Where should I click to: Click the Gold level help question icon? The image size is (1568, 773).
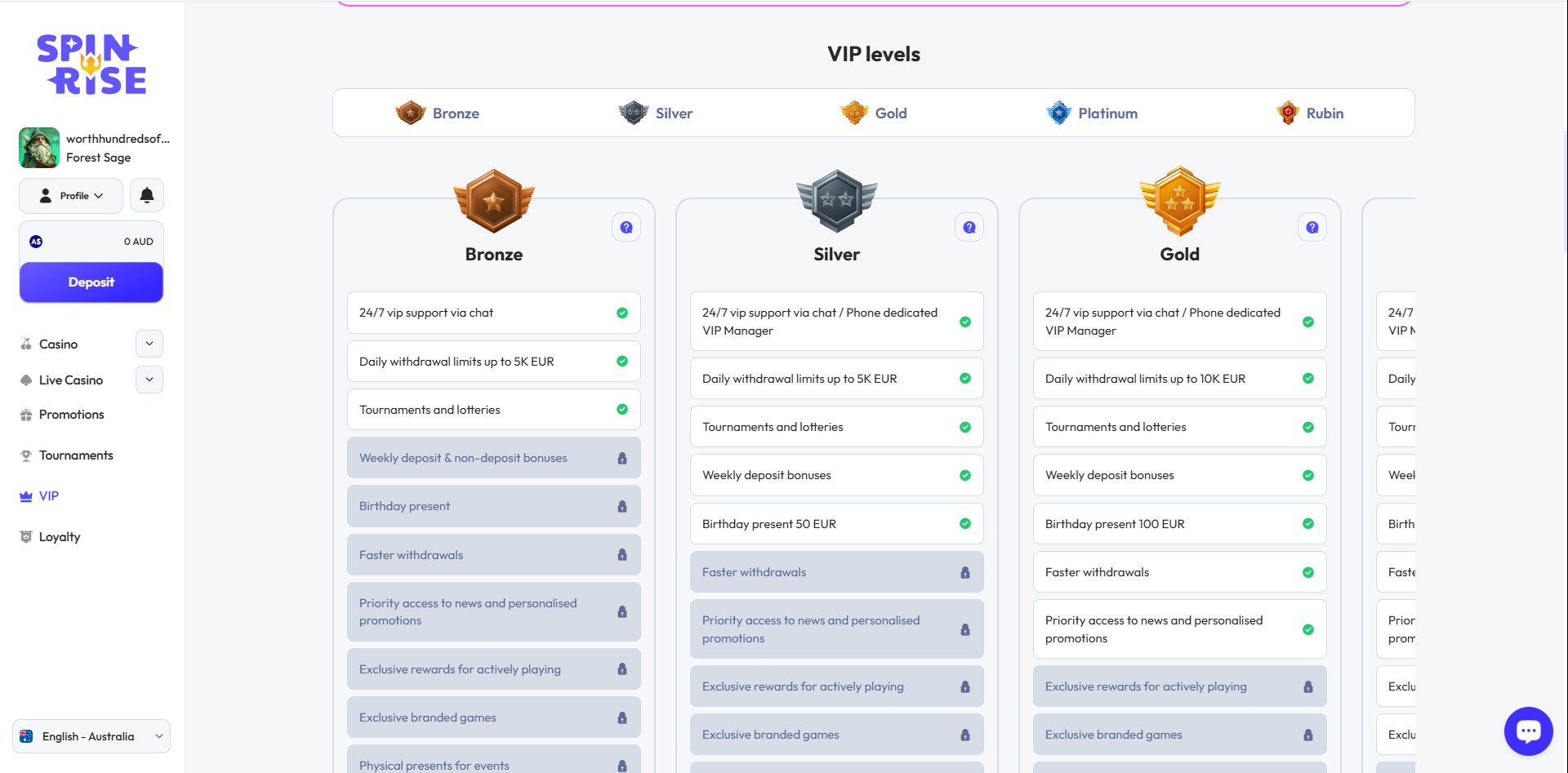[x=1312, y=228]
